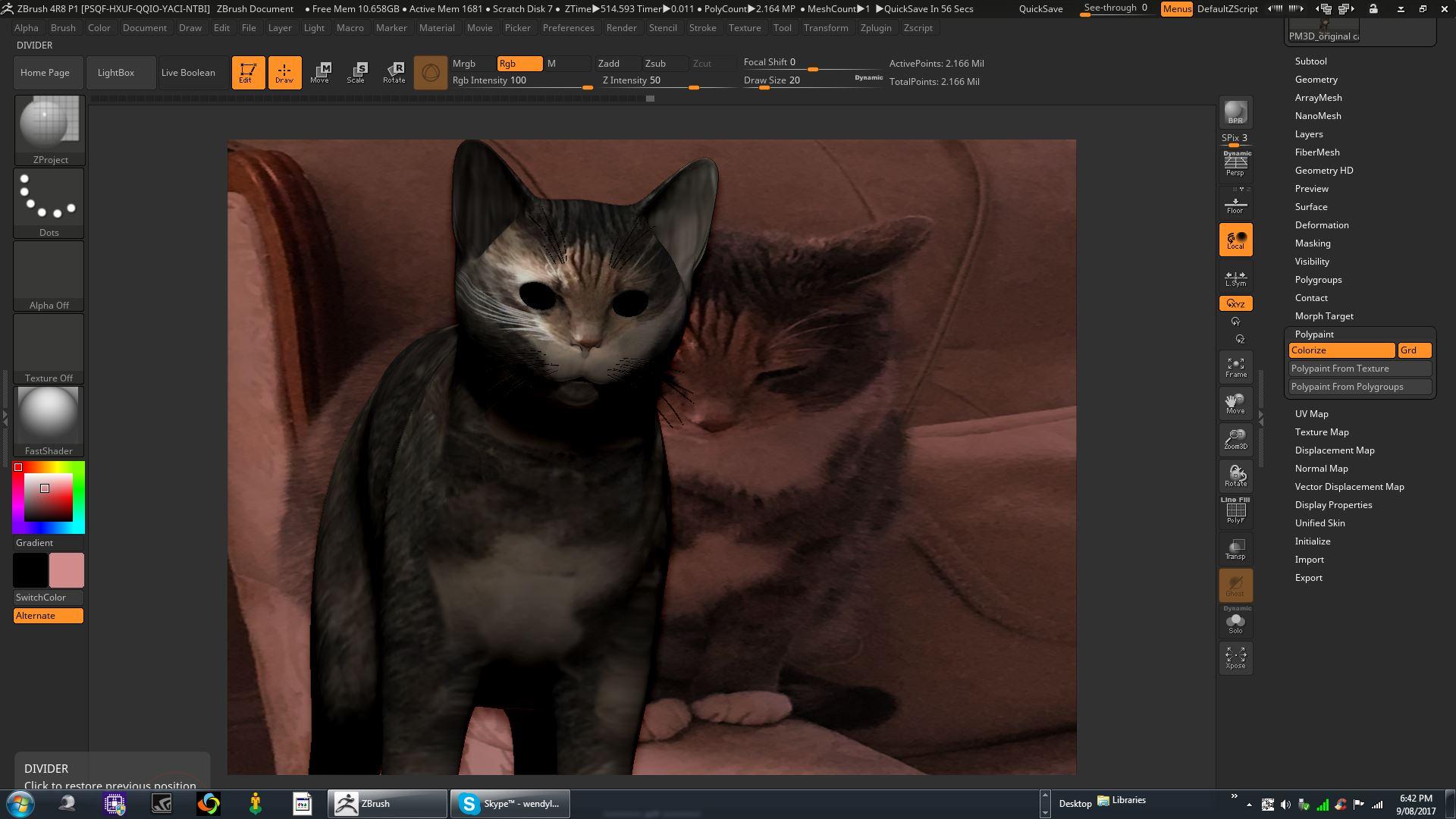
Task: Toggle the Colorize option off
Action: click(1341, 350)
